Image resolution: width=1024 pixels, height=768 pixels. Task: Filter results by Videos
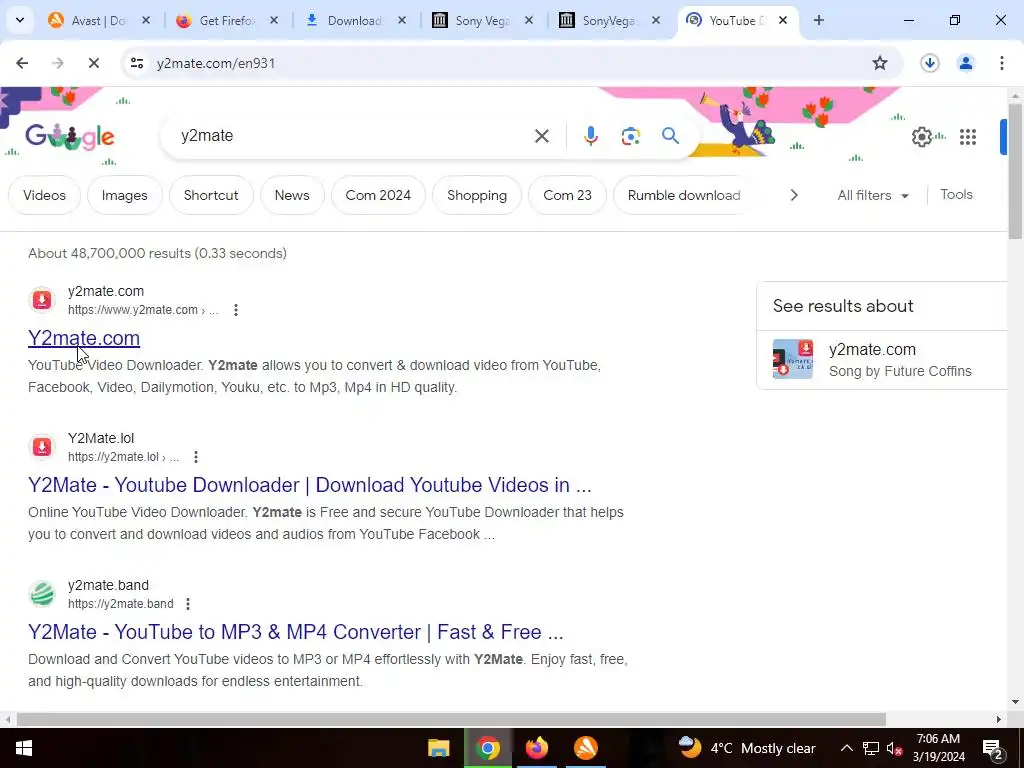44,195
